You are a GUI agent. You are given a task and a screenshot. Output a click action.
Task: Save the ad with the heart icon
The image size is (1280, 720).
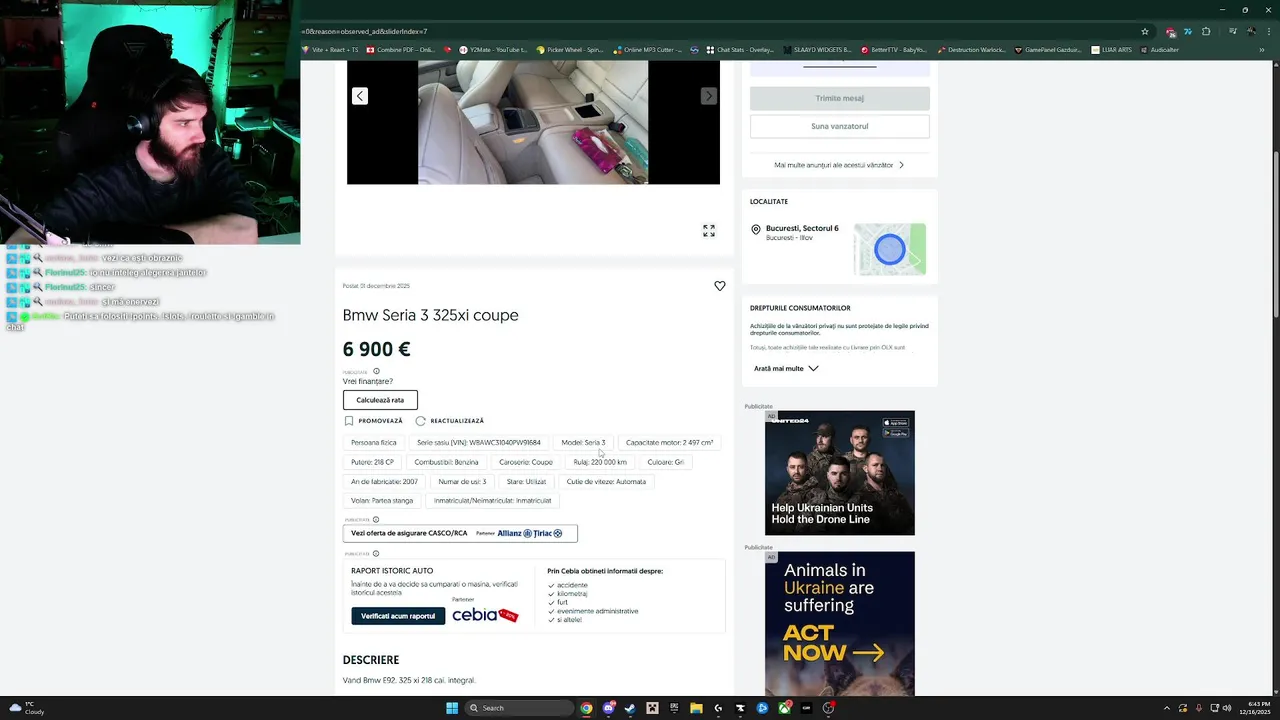(x=720, y=286)
